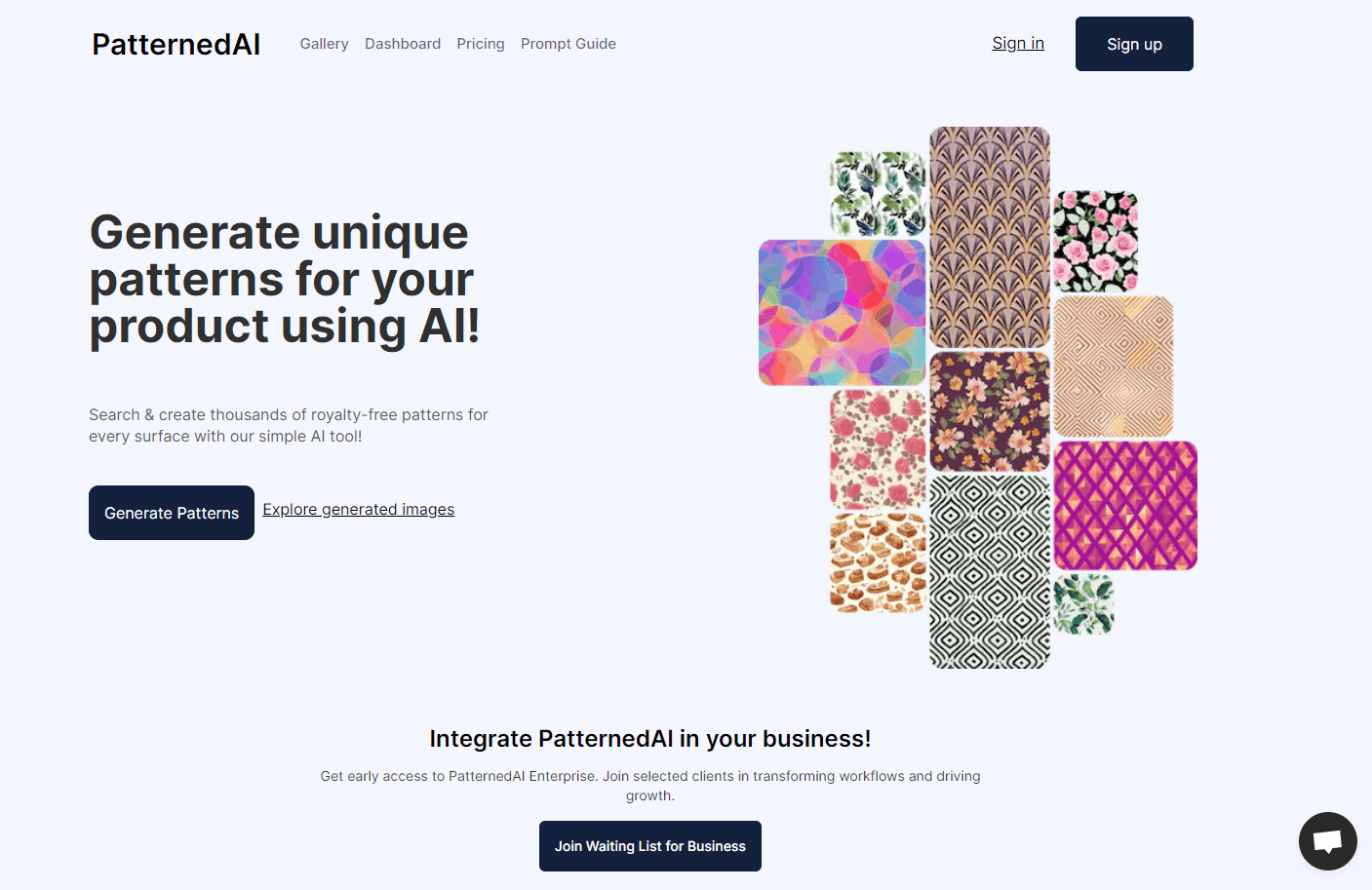Open the beige geometric maze pattern thumbnail
Image resolution: width=1372 pixels, height=890 pixels.
point(1114,367)
